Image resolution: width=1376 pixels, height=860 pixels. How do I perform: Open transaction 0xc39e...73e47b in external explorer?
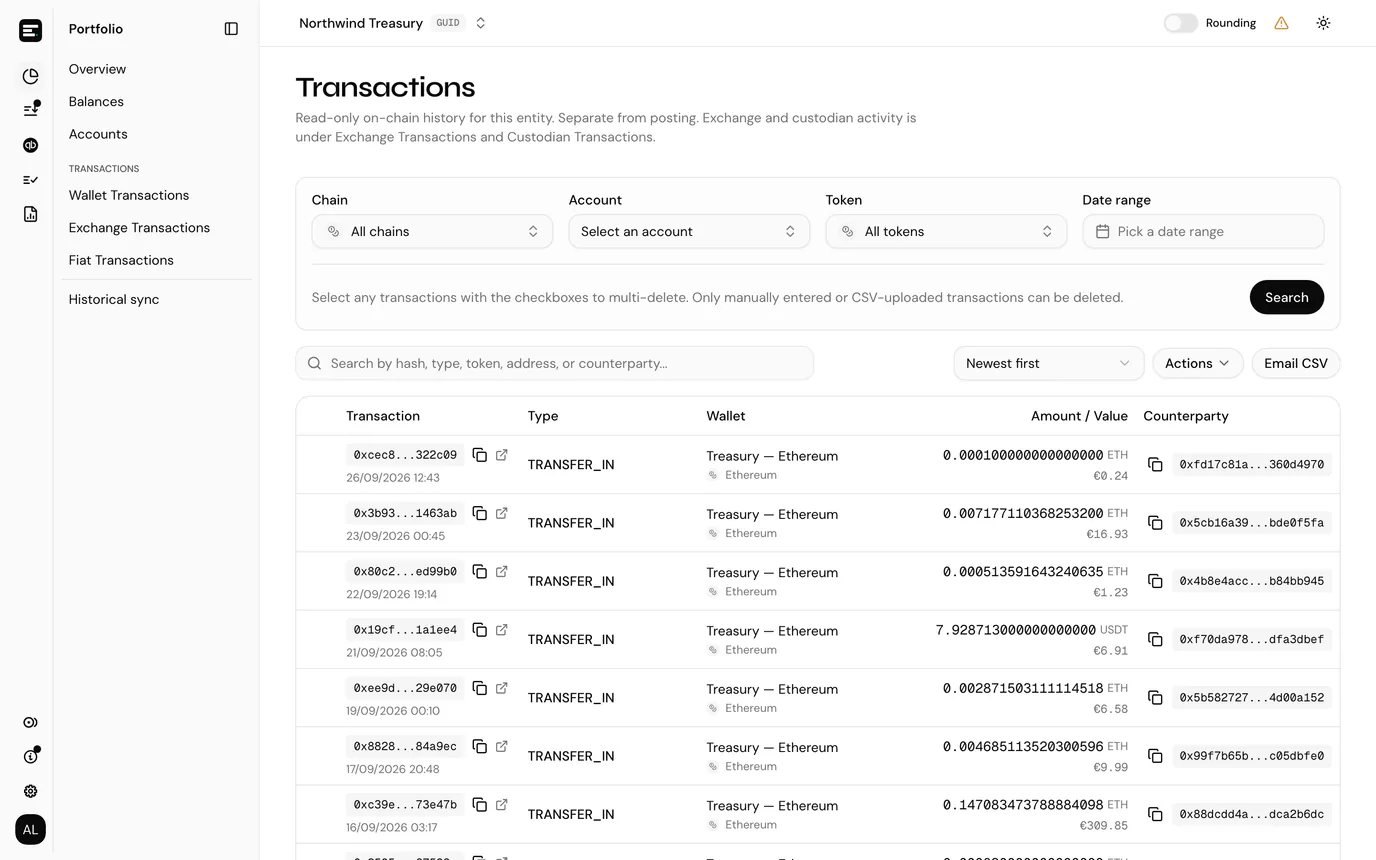(x=502, y=805)
